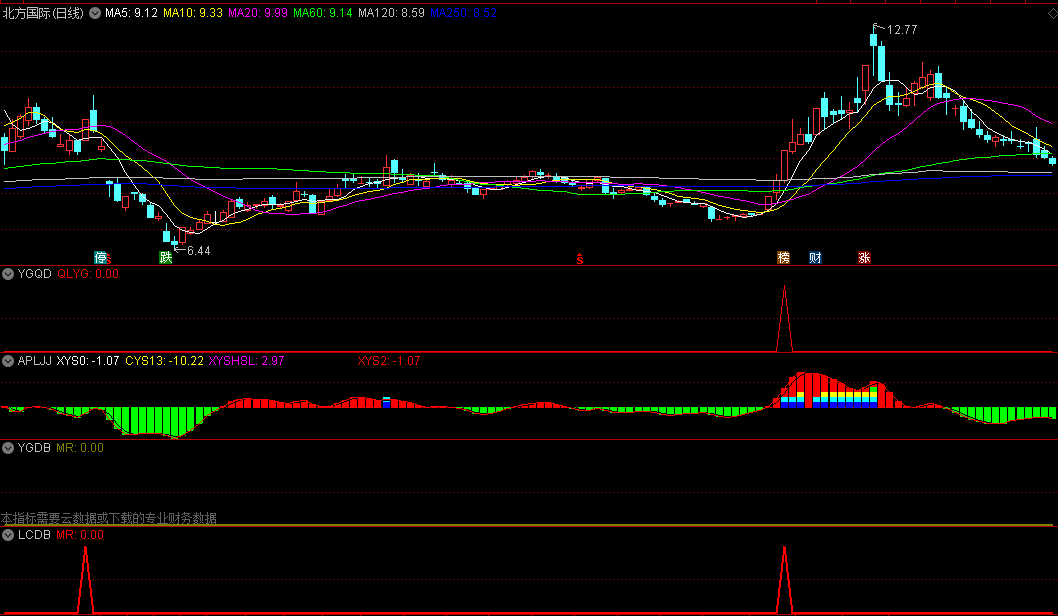Open the APLJJ indicator dropdown arrow

[x=8, y=361]
